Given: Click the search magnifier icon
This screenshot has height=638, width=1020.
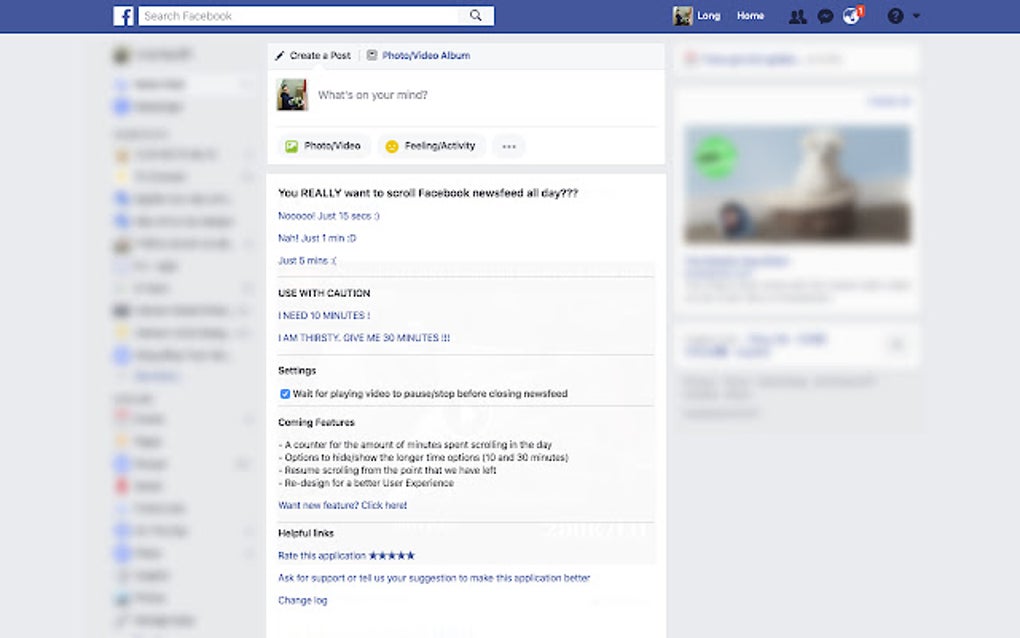Looking at the screenshot, I should point(477,15).
